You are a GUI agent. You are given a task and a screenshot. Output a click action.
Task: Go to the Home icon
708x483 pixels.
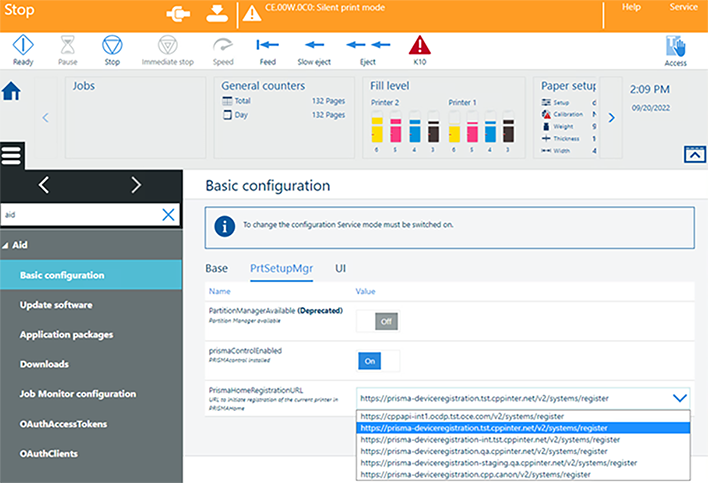coord(12,92)
